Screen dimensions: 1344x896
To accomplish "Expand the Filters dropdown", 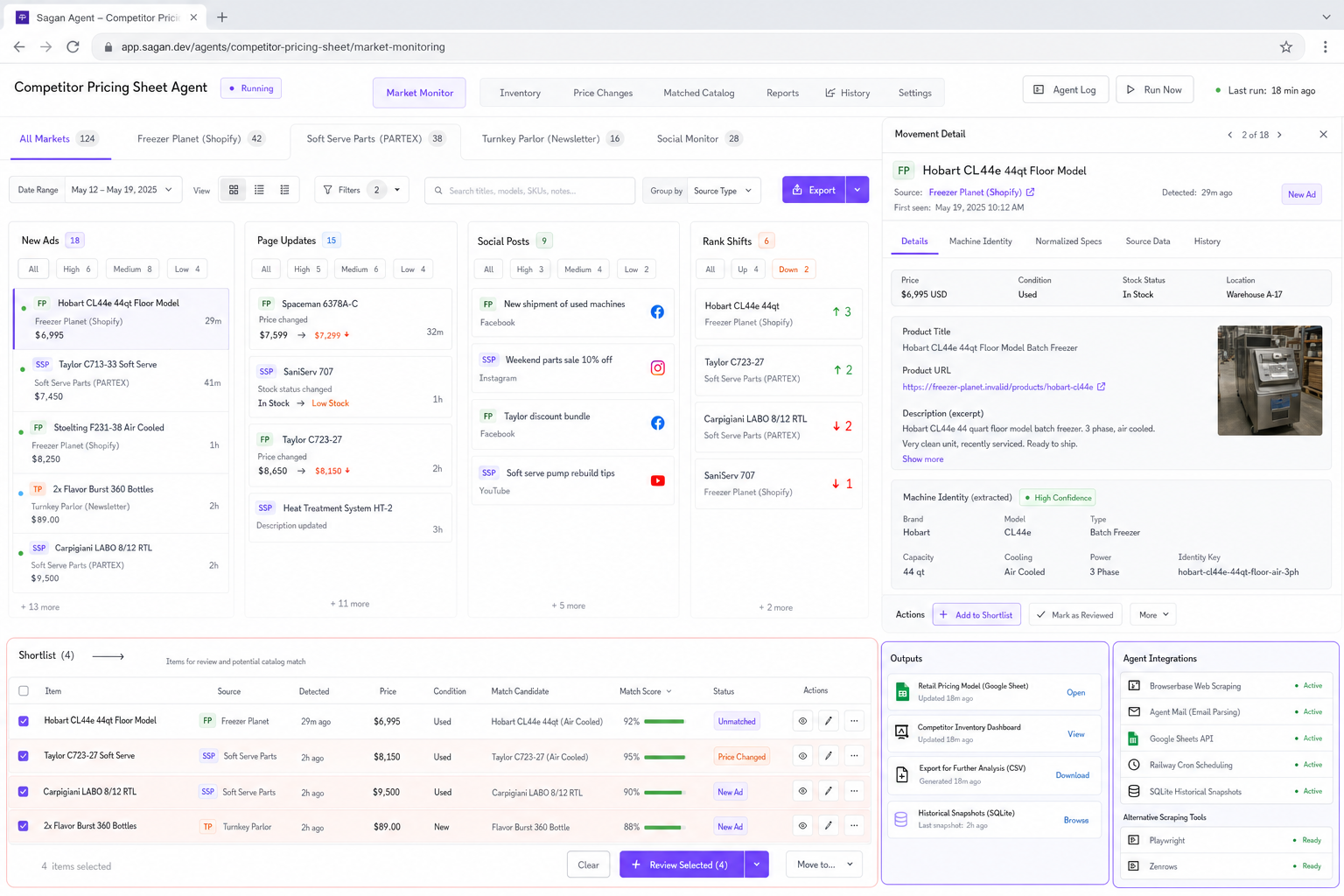I will [361, 190].
